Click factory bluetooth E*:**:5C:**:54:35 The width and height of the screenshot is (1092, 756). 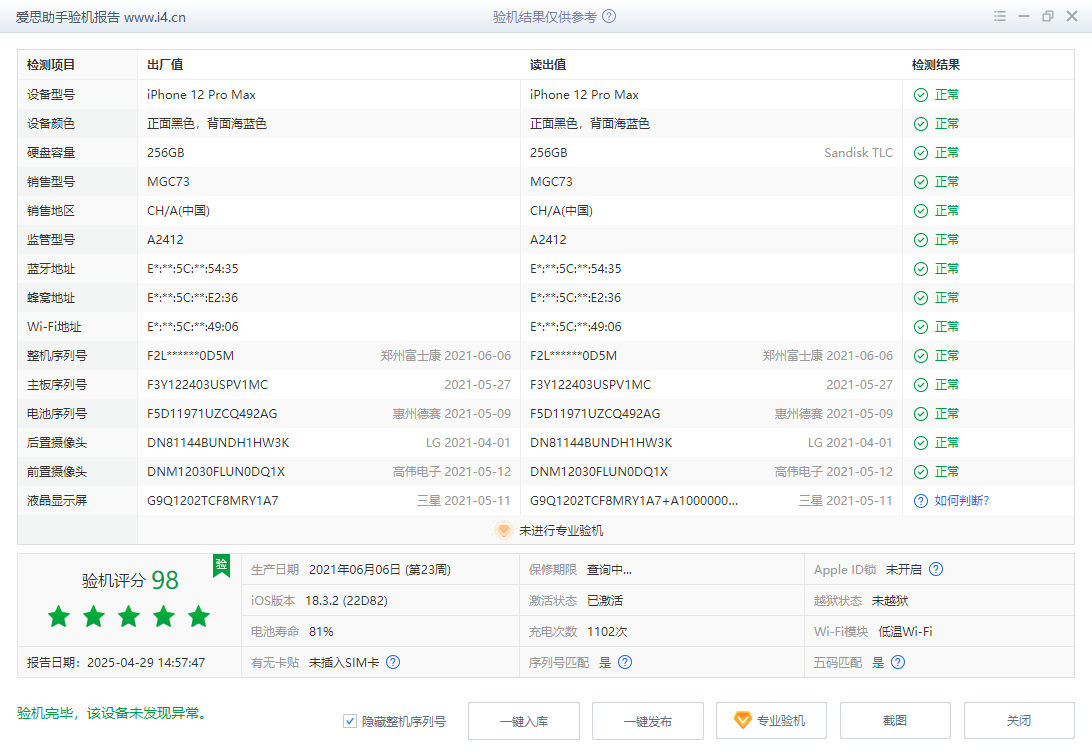pos(193,269)
